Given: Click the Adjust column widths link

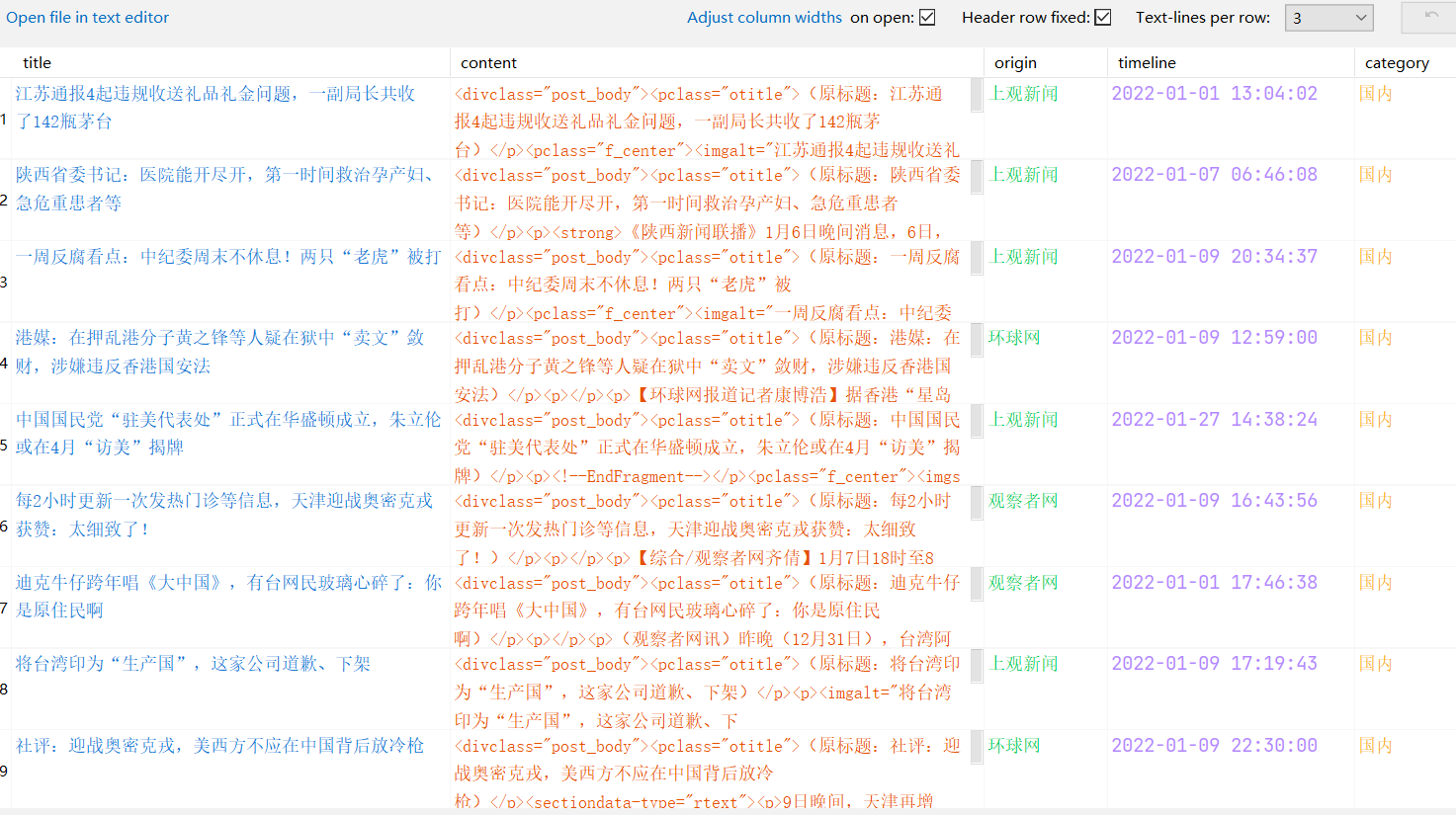Looking at the screenshot, I should (x=765, y=17).
